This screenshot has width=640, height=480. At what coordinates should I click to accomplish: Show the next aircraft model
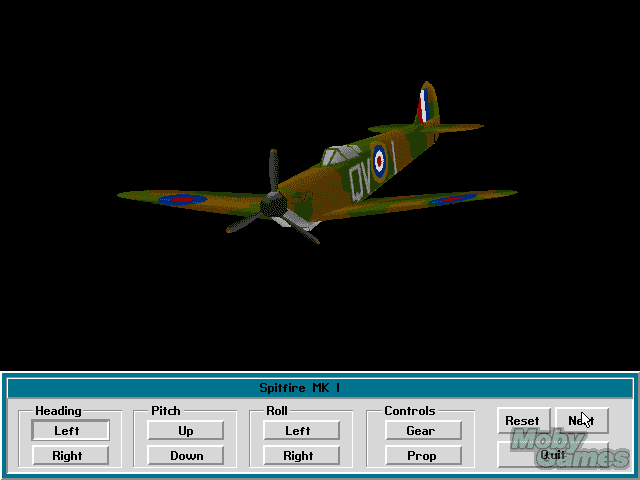tap(582, 420)
